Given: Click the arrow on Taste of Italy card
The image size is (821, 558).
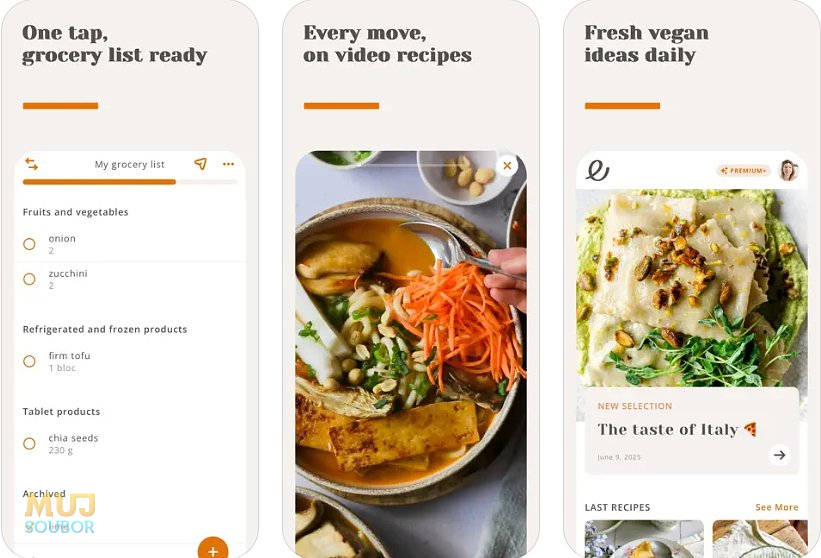Looking at the screenshot, I should 780,455.
